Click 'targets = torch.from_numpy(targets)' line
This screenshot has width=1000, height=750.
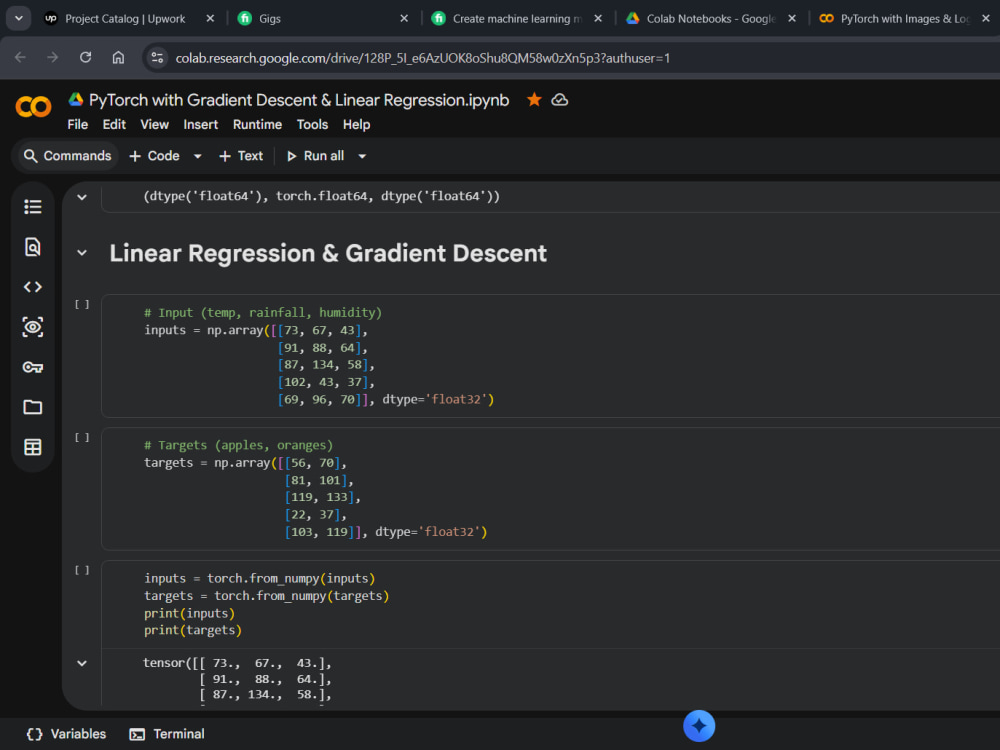pos(267,596)
